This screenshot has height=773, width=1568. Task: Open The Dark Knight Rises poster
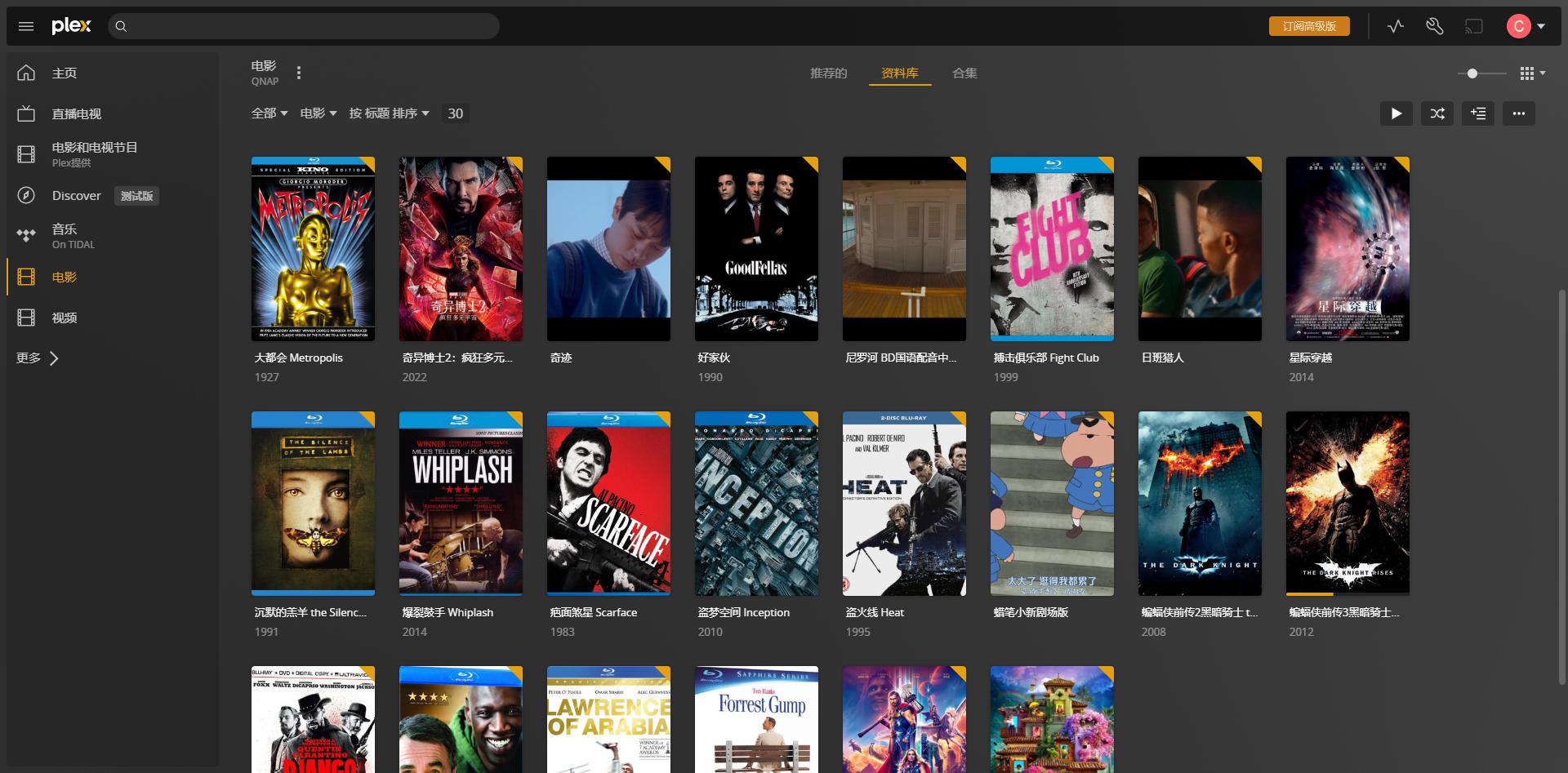pyautogui.click(x=1347, y=504)
